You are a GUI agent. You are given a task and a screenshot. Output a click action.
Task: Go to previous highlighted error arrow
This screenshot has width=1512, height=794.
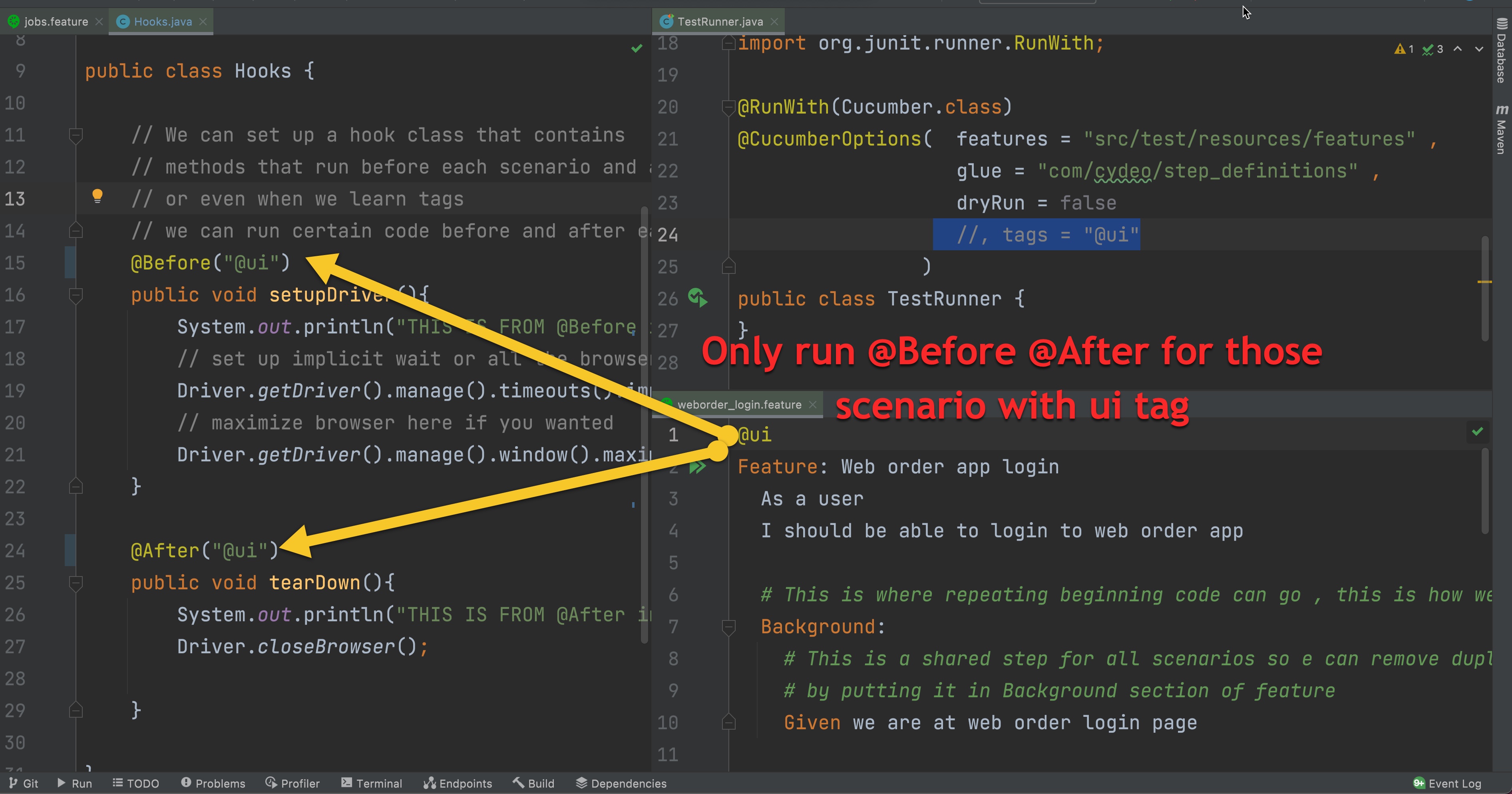pos(1457,49)
